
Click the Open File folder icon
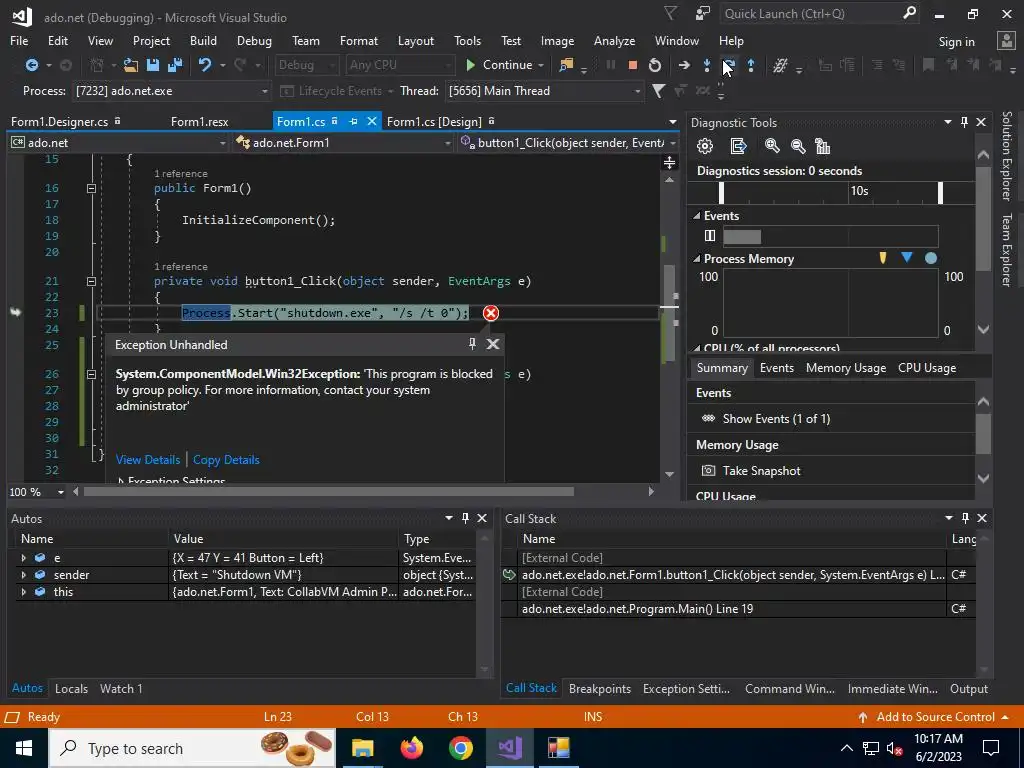point(131,65)
